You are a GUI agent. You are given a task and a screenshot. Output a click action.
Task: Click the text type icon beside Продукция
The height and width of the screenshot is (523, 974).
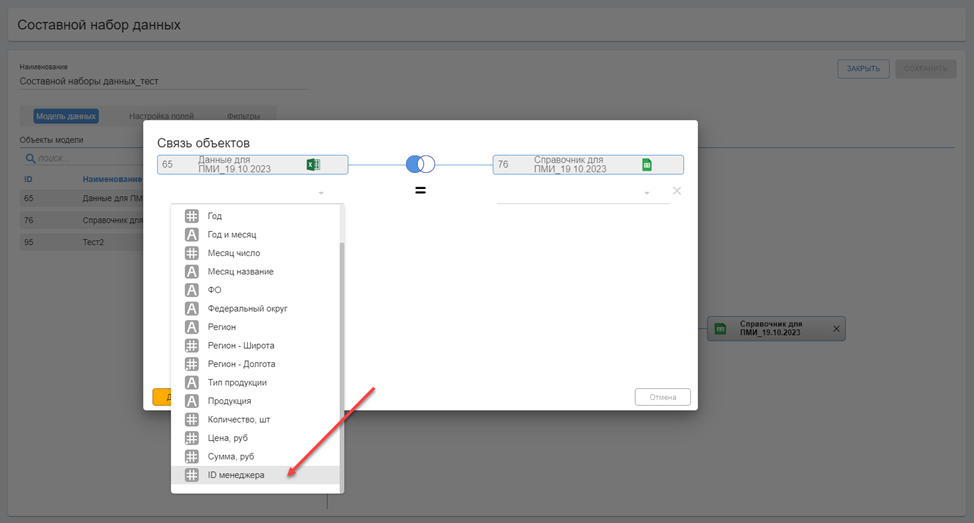click(192, 401)
